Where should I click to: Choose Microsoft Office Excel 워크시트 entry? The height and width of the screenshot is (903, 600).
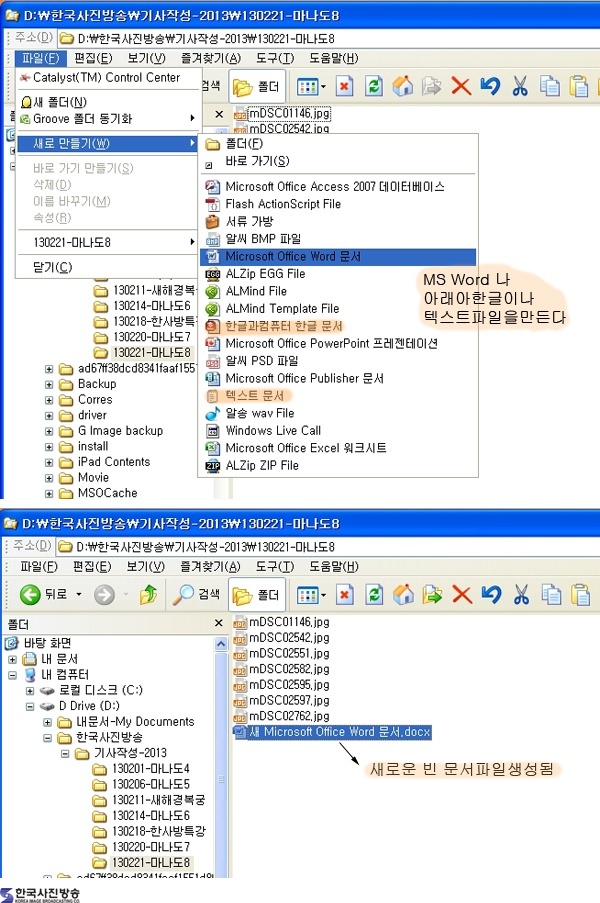pos(338,448)
